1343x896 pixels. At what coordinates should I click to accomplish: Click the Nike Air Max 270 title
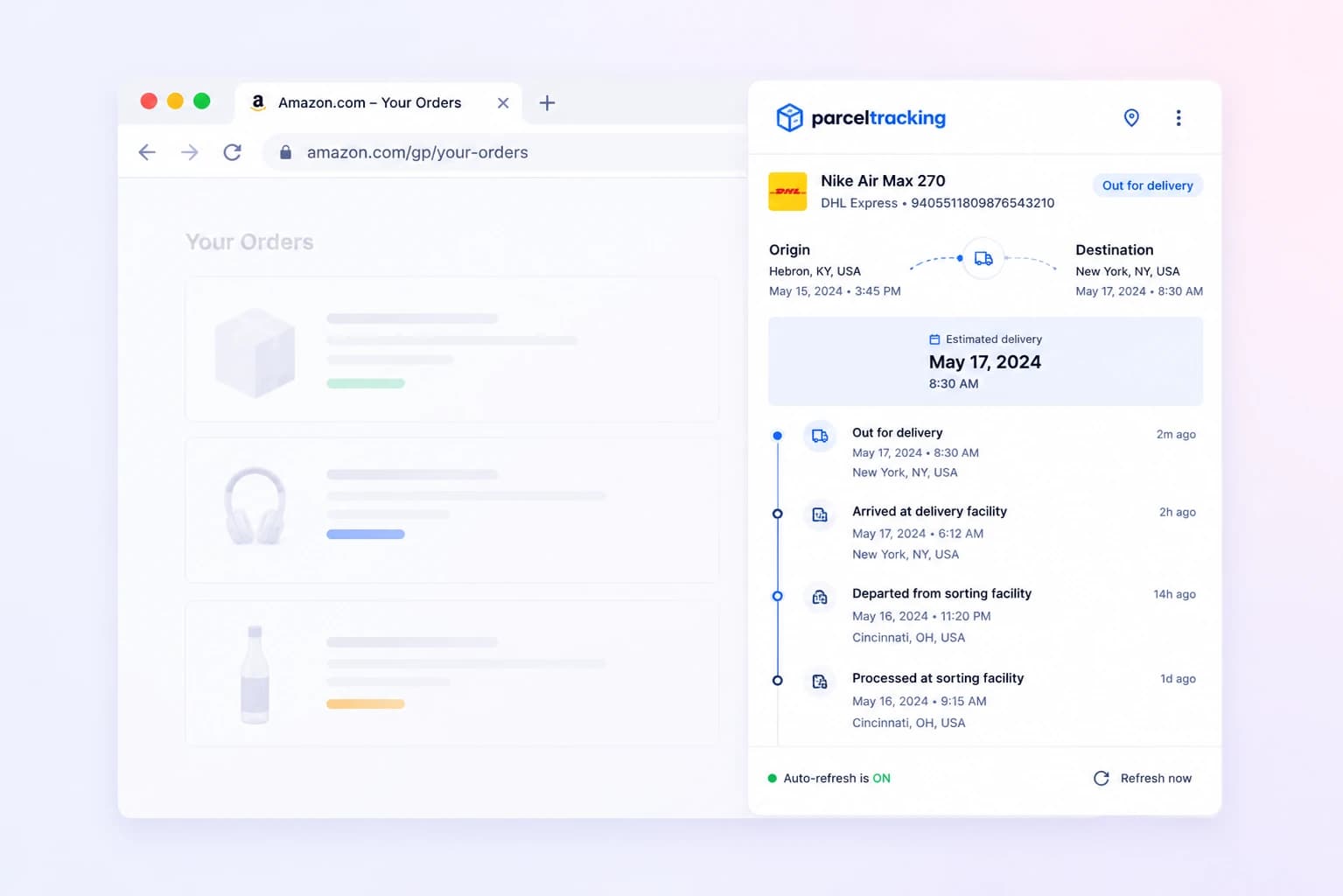(883, 181)
